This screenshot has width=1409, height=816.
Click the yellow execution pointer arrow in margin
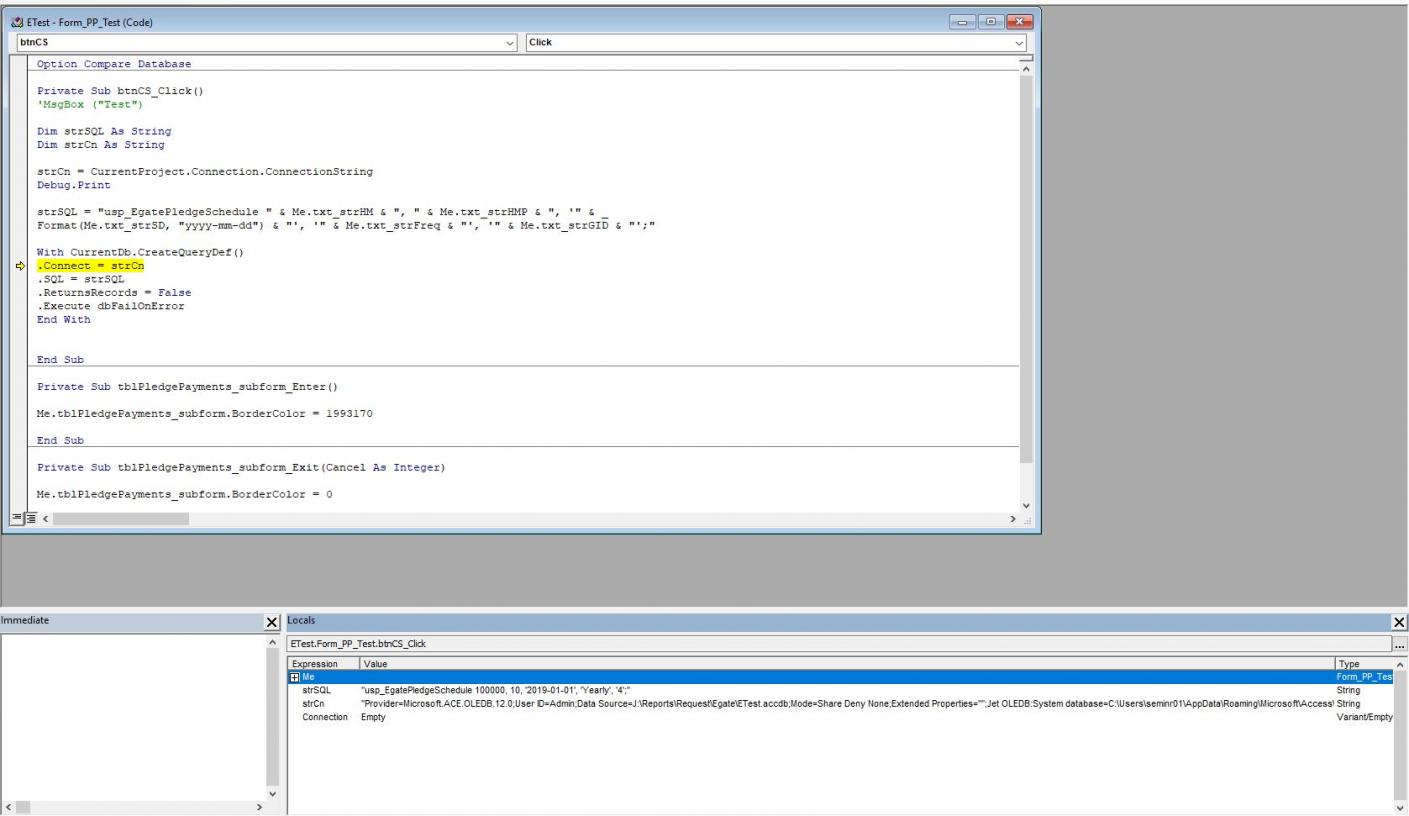click(19, 266)
